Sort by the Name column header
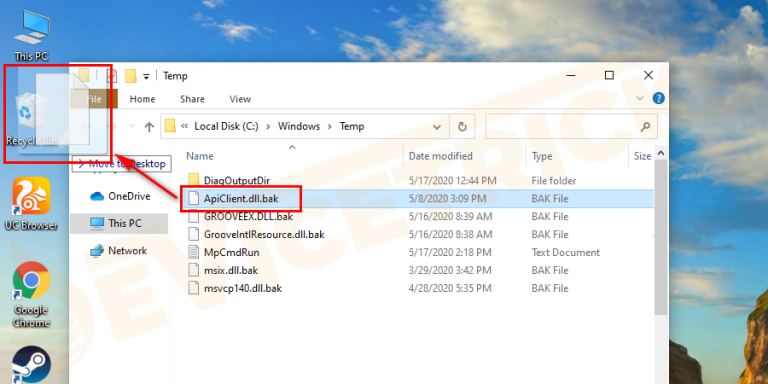This screenshot has height=384, width=768. (x=200, y=156)
